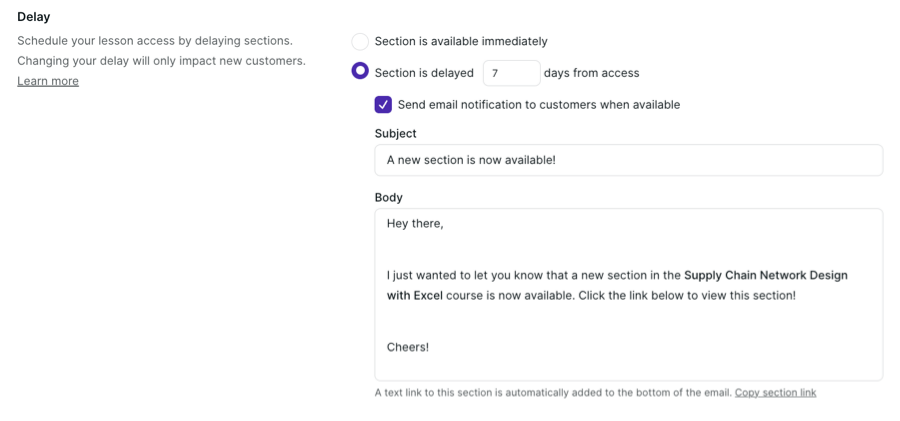Click the "text link automatically added" helper note
Image resolution: width=900 pixels, height=421 pixels.
tap(552, 393)
